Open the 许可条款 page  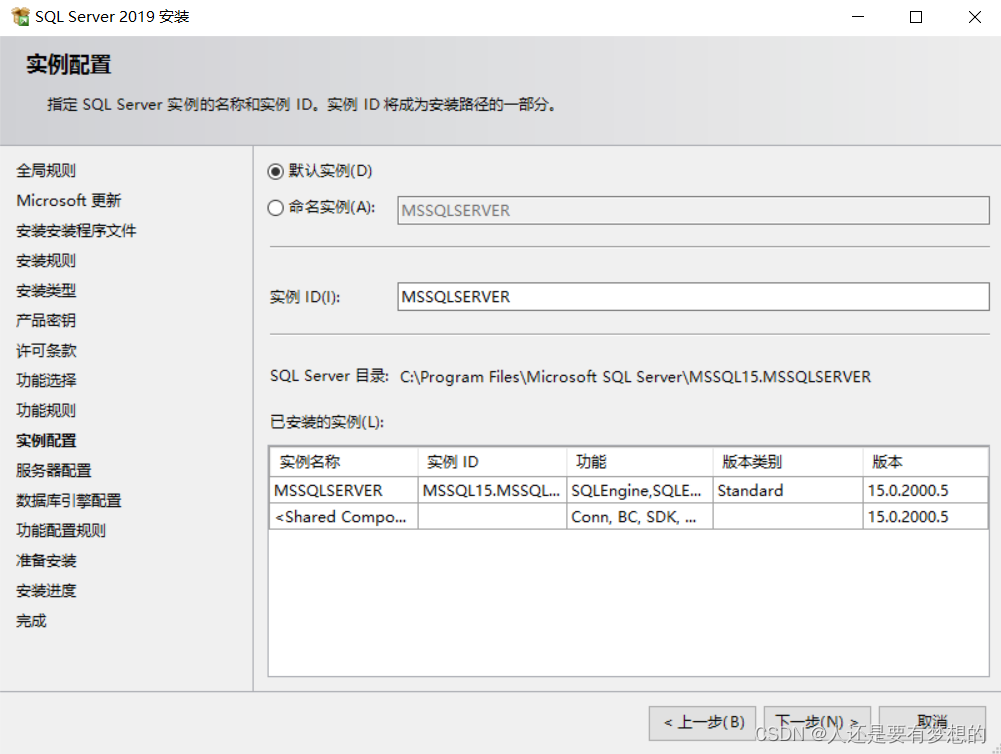(x=46, y=350)
